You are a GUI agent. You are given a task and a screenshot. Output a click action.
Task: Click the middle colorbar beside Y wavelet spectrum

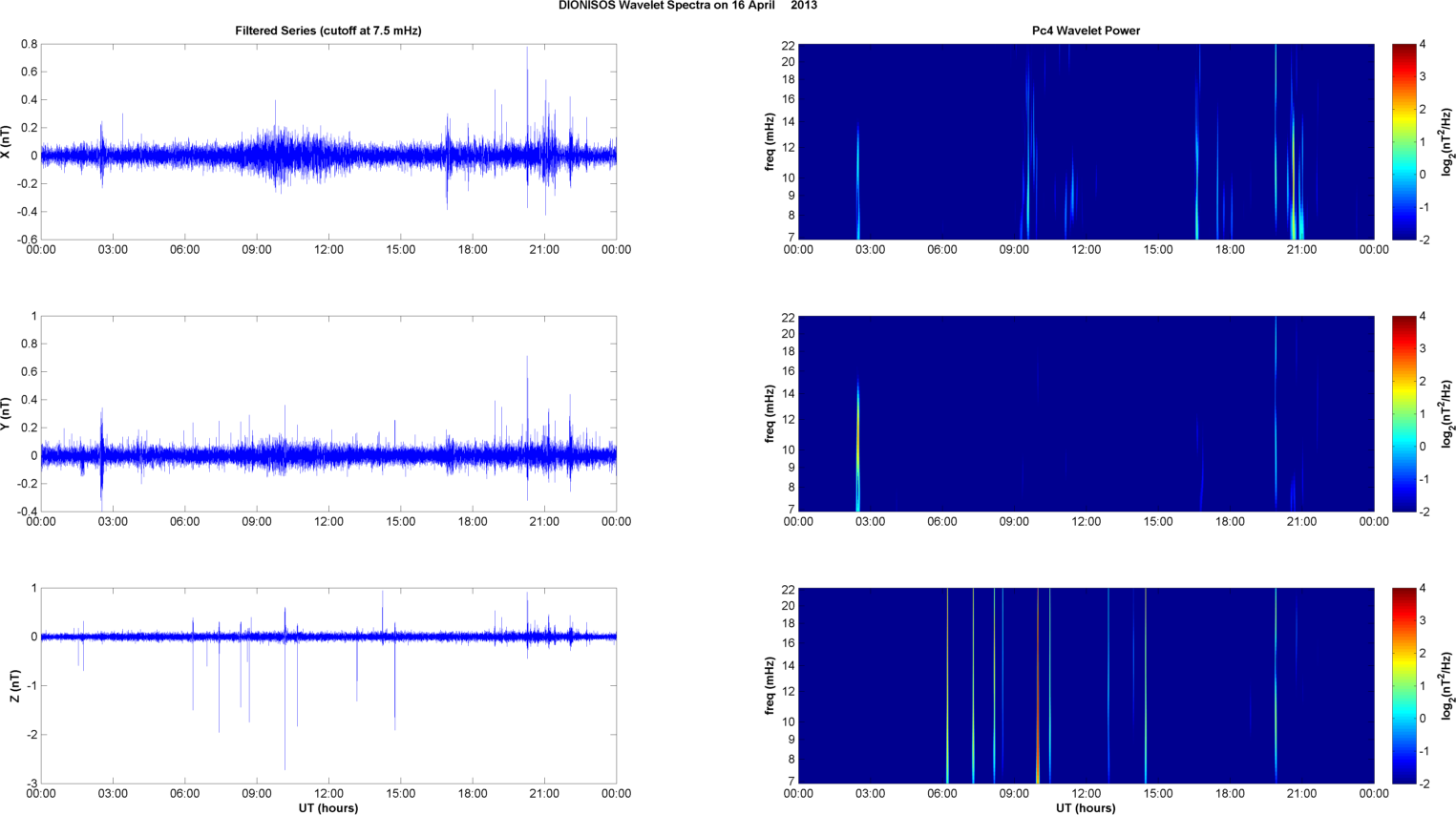[1403, 413]
